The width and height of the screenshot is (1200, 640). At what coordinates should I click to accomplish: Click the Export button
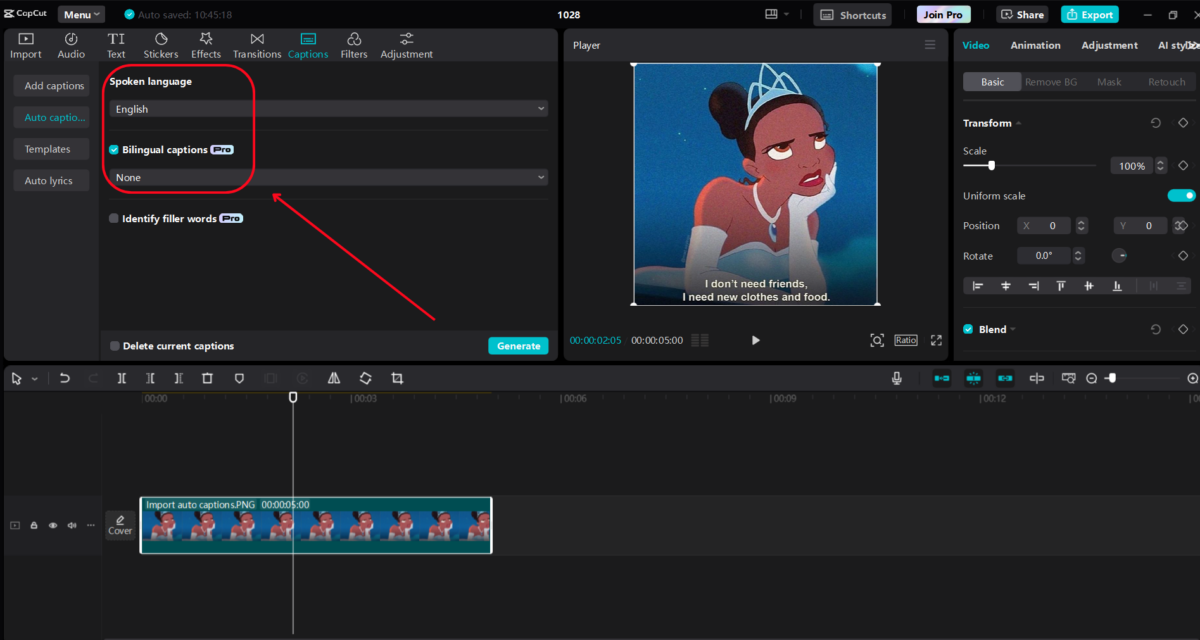click(1090, 15)
